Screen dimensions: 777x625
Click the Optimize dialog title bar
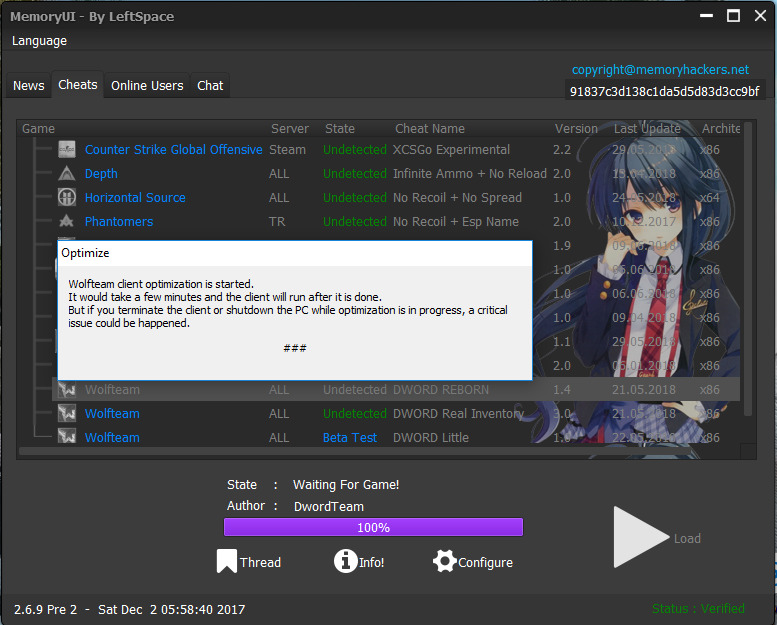pyautogui.click(x=295, y=253)
